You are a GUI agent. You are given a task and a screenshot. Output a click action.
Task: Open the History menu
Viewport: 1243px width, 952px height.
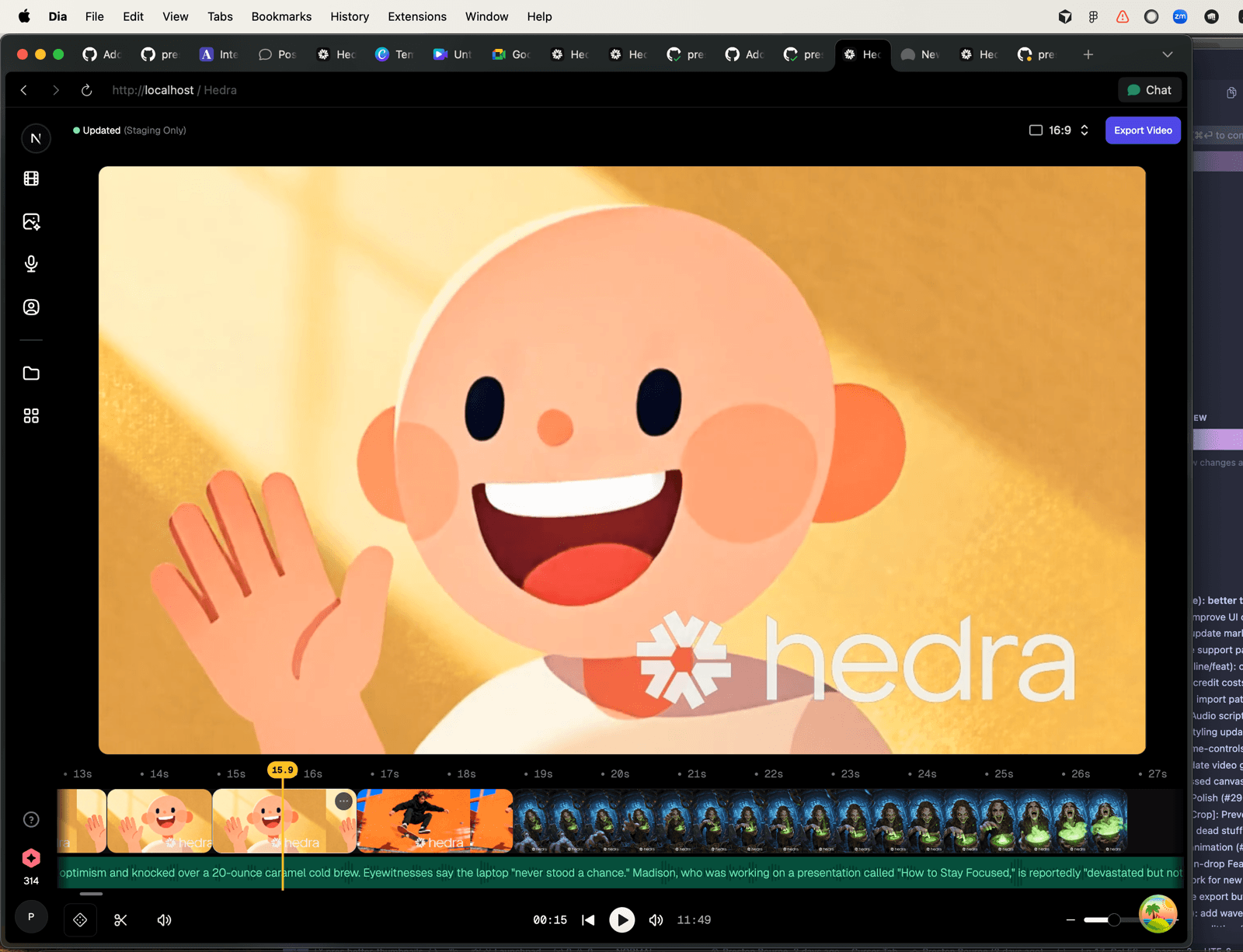tap(350, 16)
